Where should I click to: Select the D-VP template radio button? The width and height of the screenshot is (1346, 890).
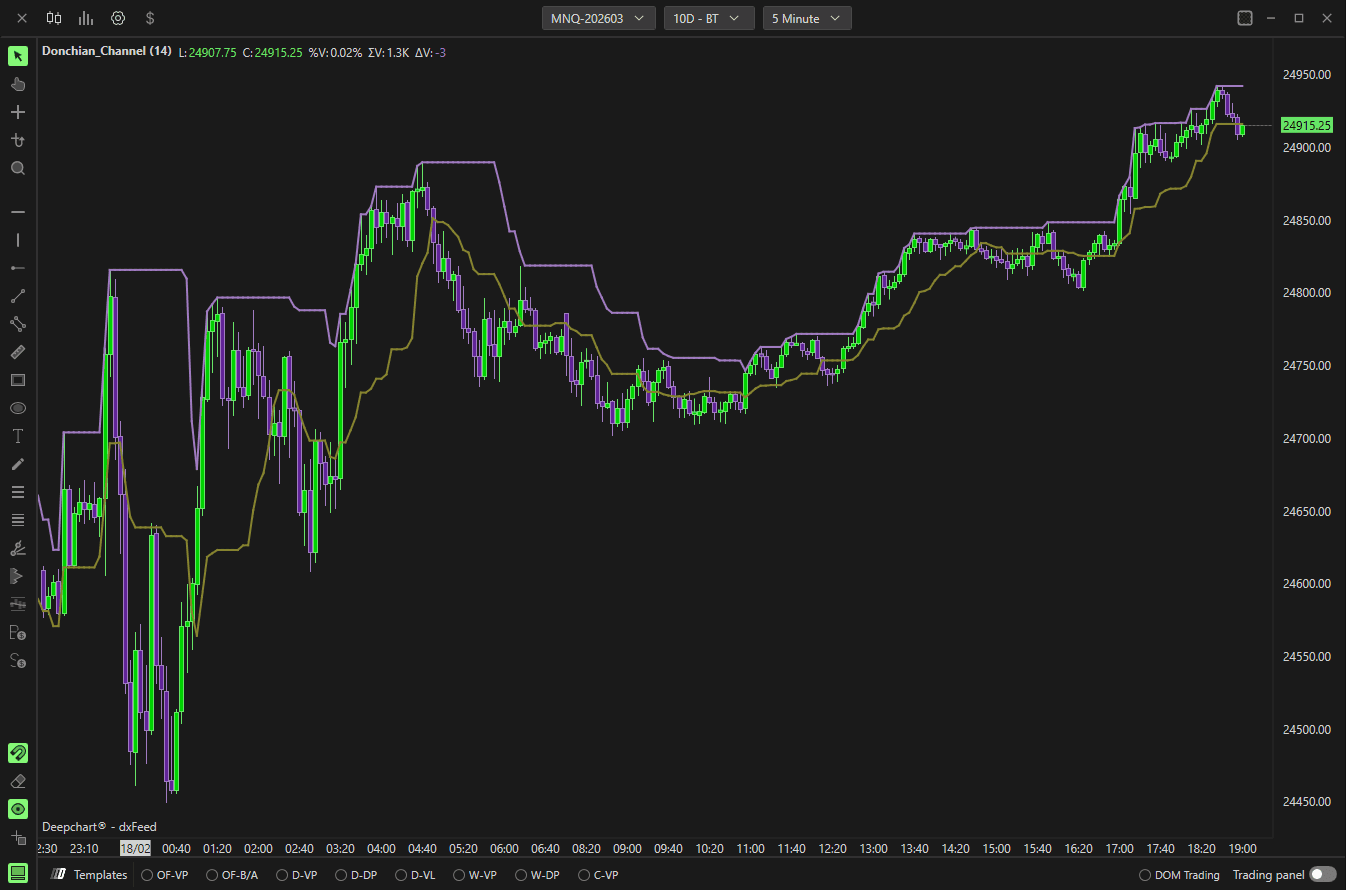click(x=298, y=875)
